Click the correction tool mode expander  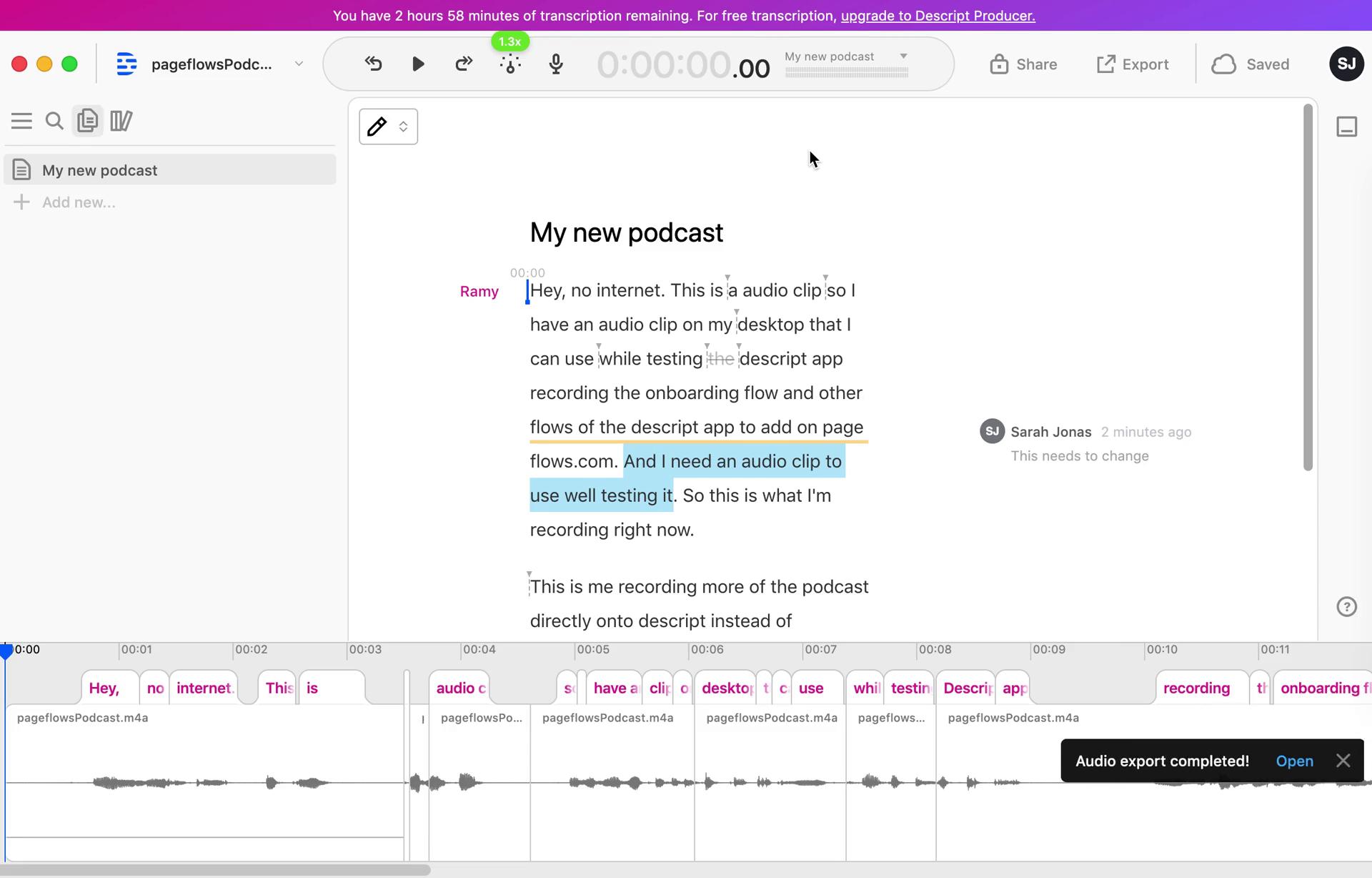403,126
